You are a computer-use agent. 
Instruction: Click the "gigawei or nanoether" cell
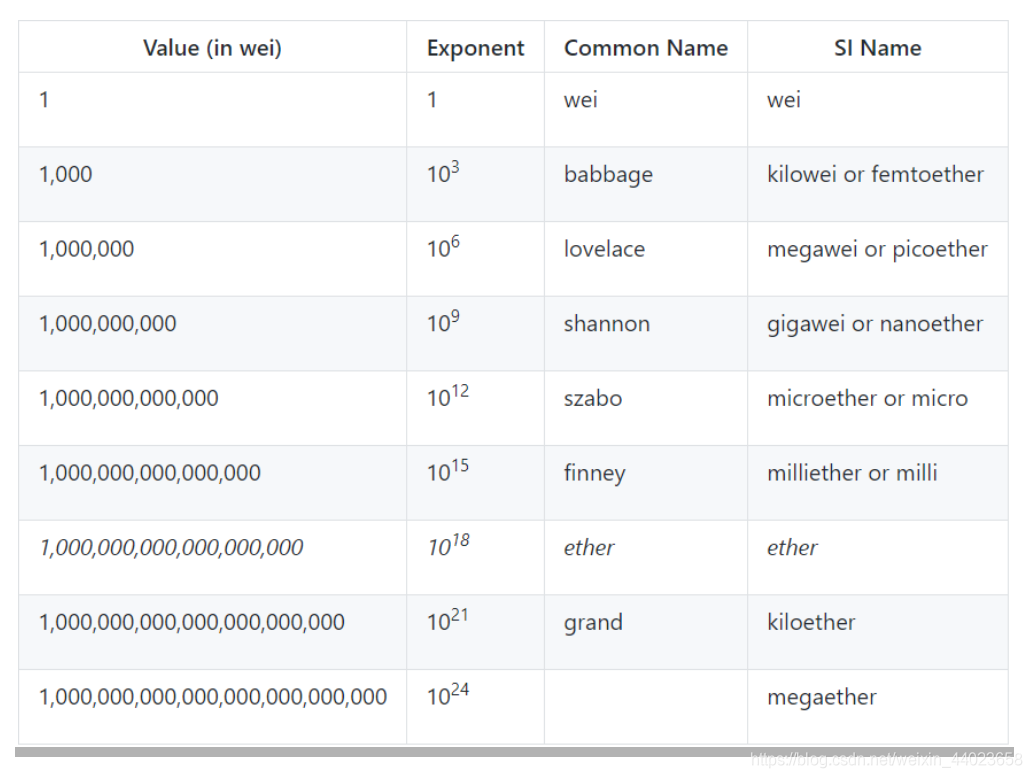coord(875,324)
